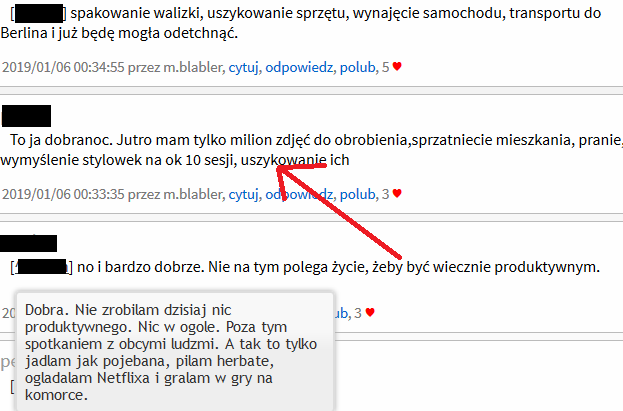
Task: Click 'odpowiedz' on the 00:33:35 post
Action: (299, 194)
